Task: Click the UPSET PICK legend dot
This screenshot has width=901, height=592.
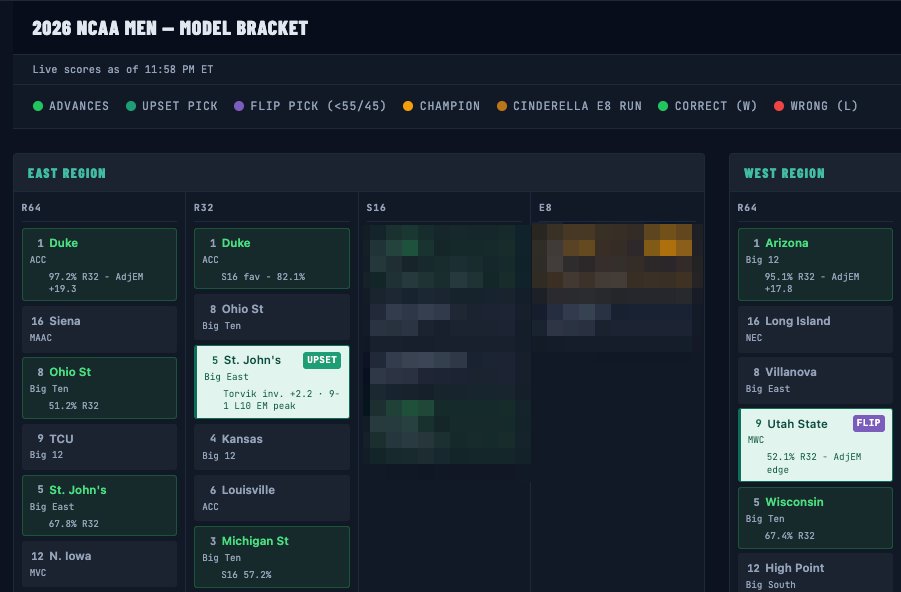Action: click(x=131, y=106)
